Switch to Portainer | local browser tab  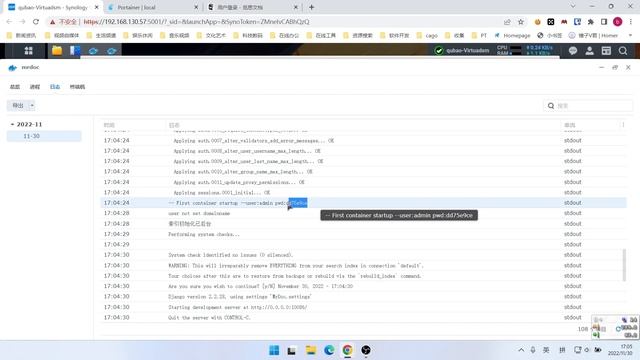point(152,7)
